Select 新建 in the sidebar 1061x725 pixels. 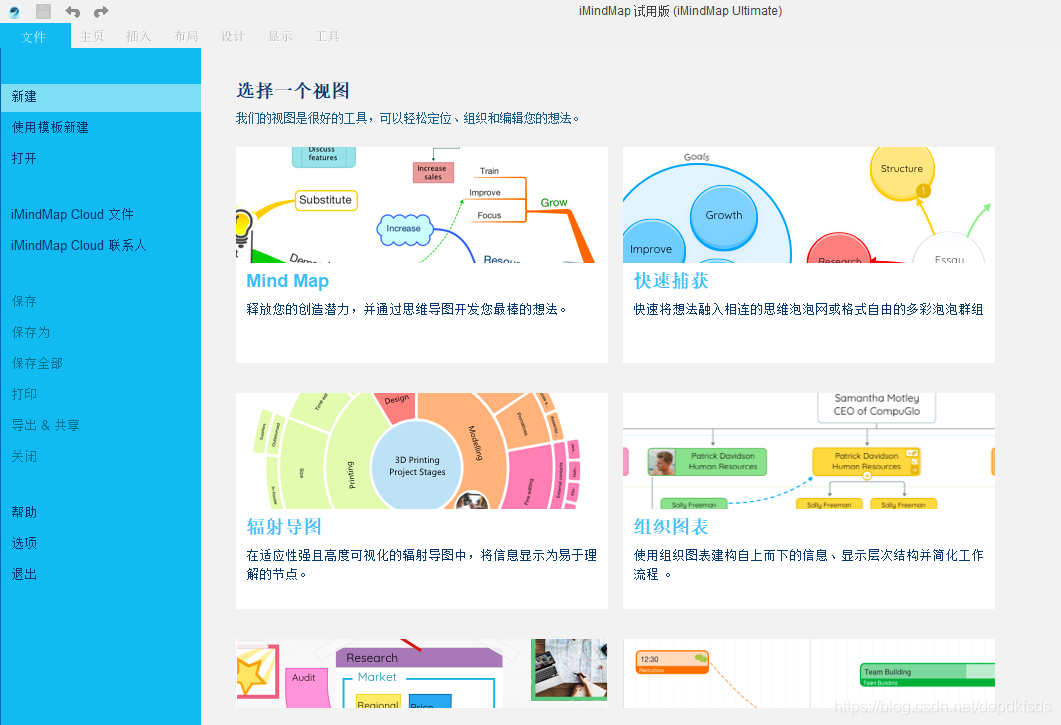[100, 97]
